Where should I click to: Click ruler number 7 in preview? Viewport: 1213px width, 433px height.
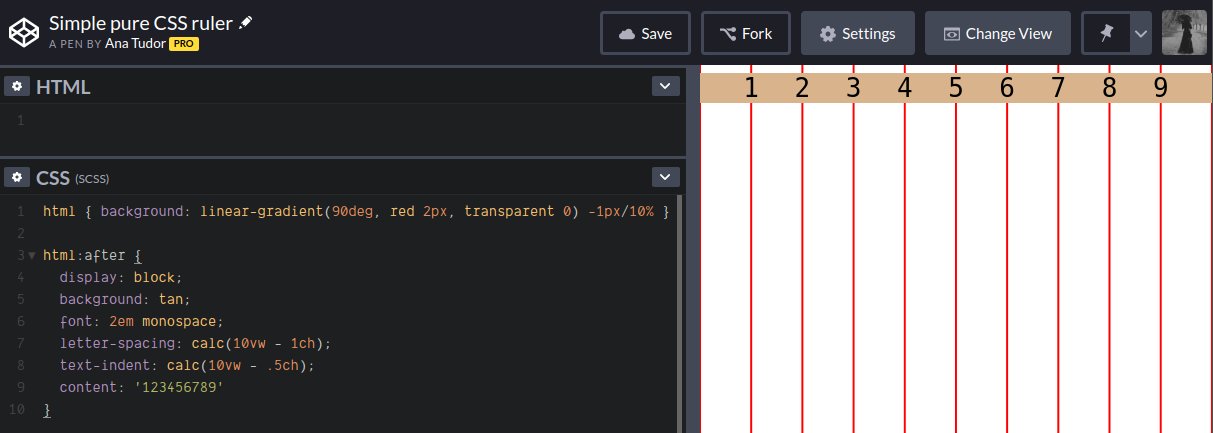point(1058,88)
